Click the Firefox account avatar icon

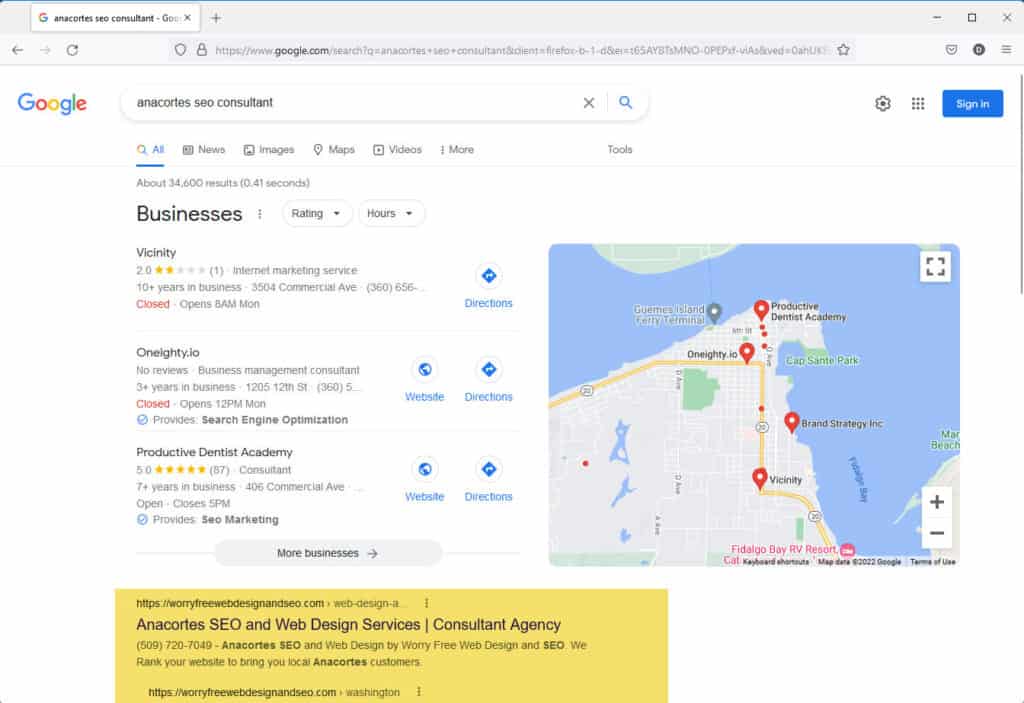coord(978,50)
